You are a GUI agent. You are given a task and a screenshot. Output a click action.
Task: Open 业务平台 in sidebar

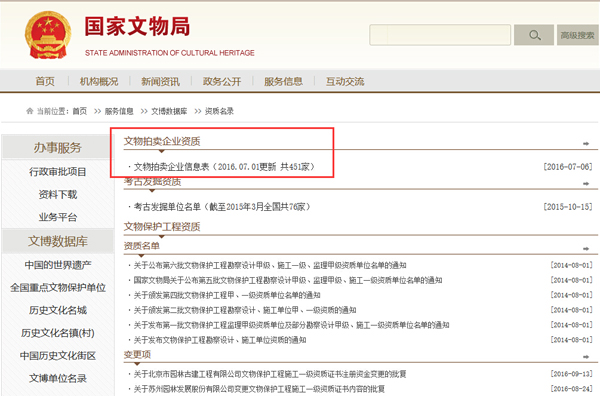tap(58, 217)
